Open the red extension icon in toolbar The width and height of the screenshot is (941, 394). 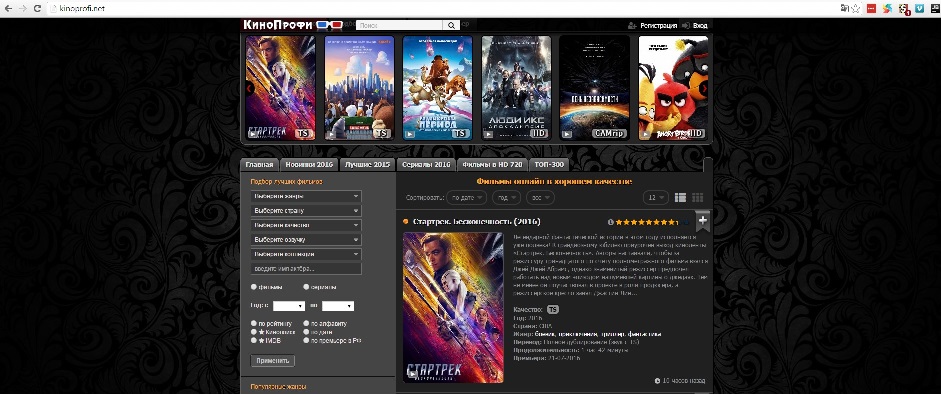pyautogui.click(x=871, y=8)
